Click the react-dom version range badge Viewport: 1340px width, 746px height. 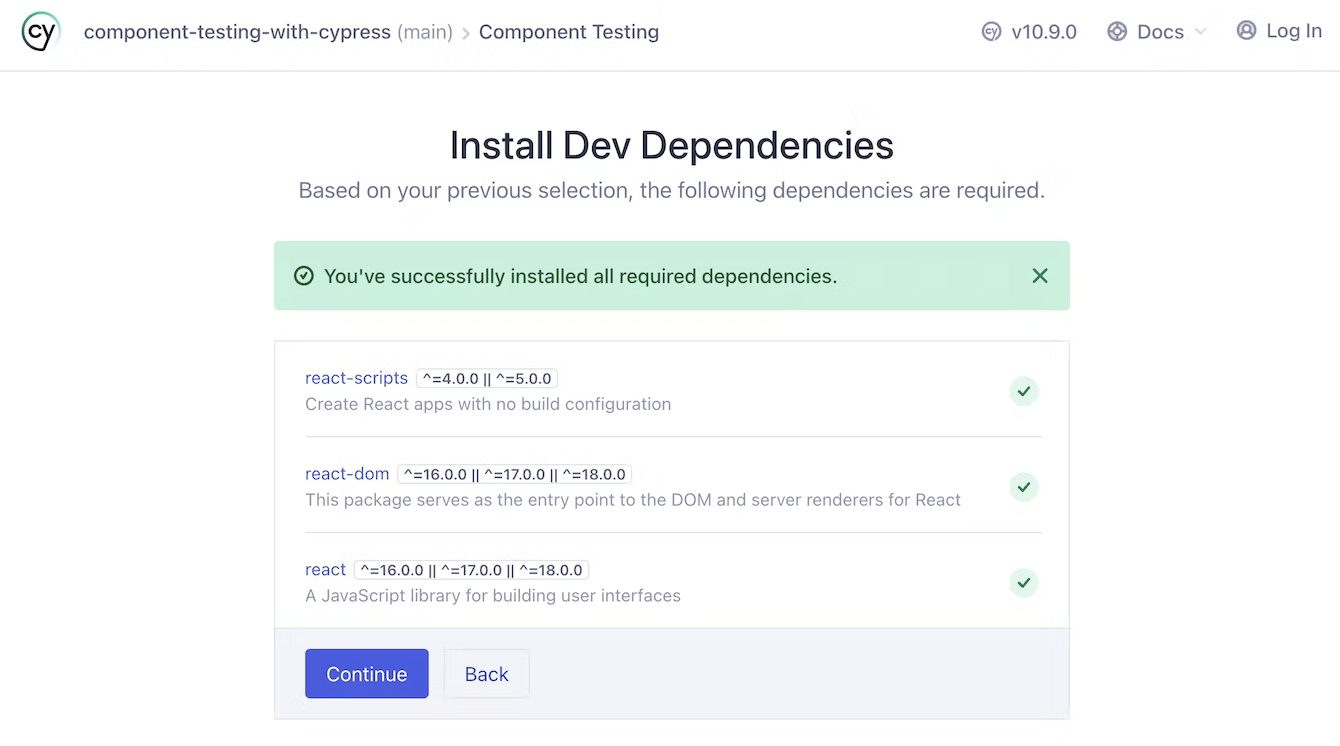[x=515, y=474]
